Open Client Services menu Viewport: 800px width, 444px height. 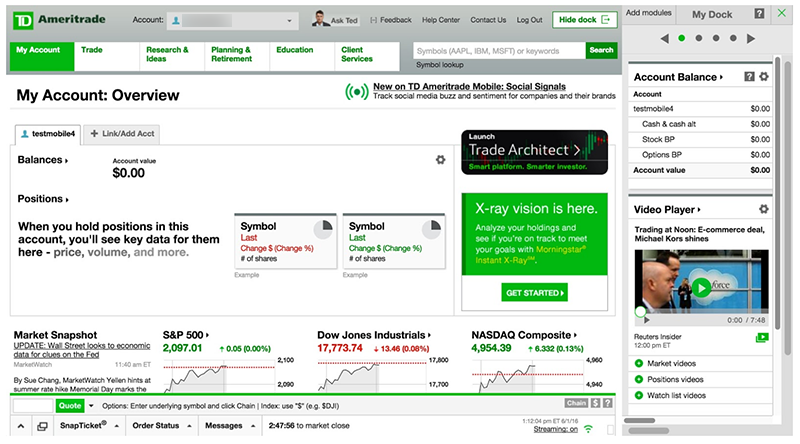pyautogui.click(x=367, y=56)
